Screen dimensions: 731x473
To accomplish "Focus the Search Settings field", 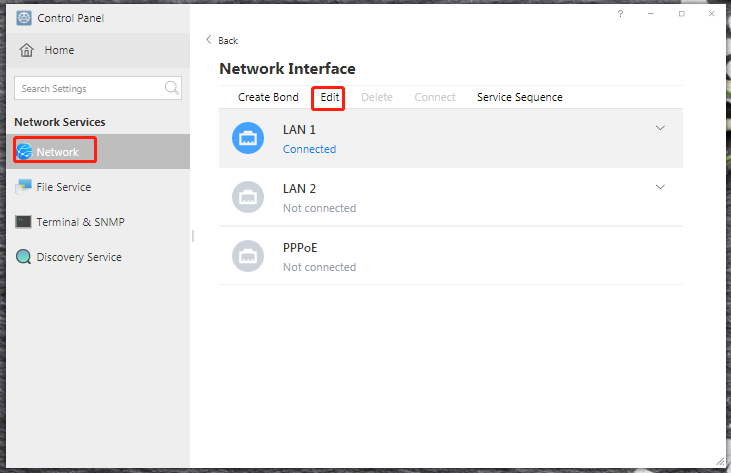I will click(x=98, y=88).
